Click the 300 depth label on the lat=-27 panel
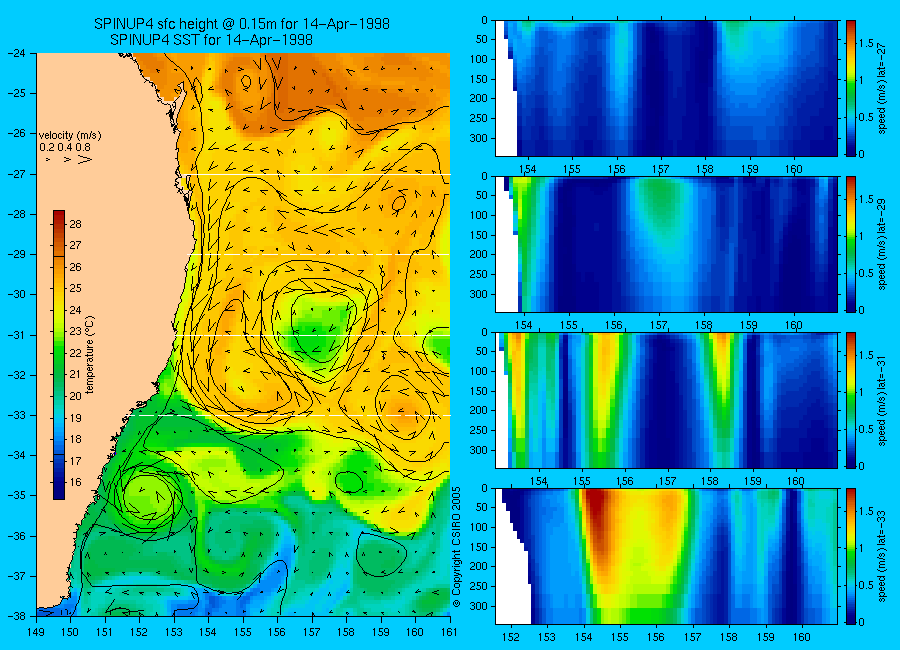The height and width of the screenshot is (650, 900). click(x=478, y=138)
